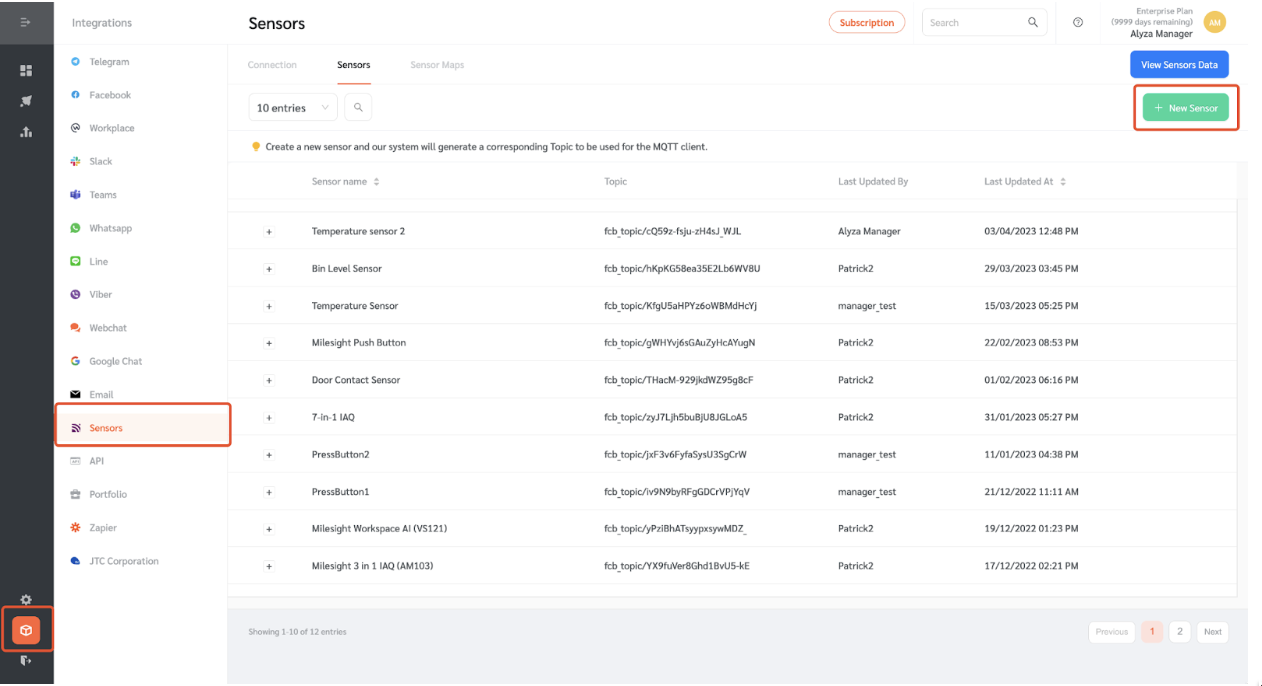
Task: Expand the Temperature sensor 2 row
Action: tap(269, 231)
